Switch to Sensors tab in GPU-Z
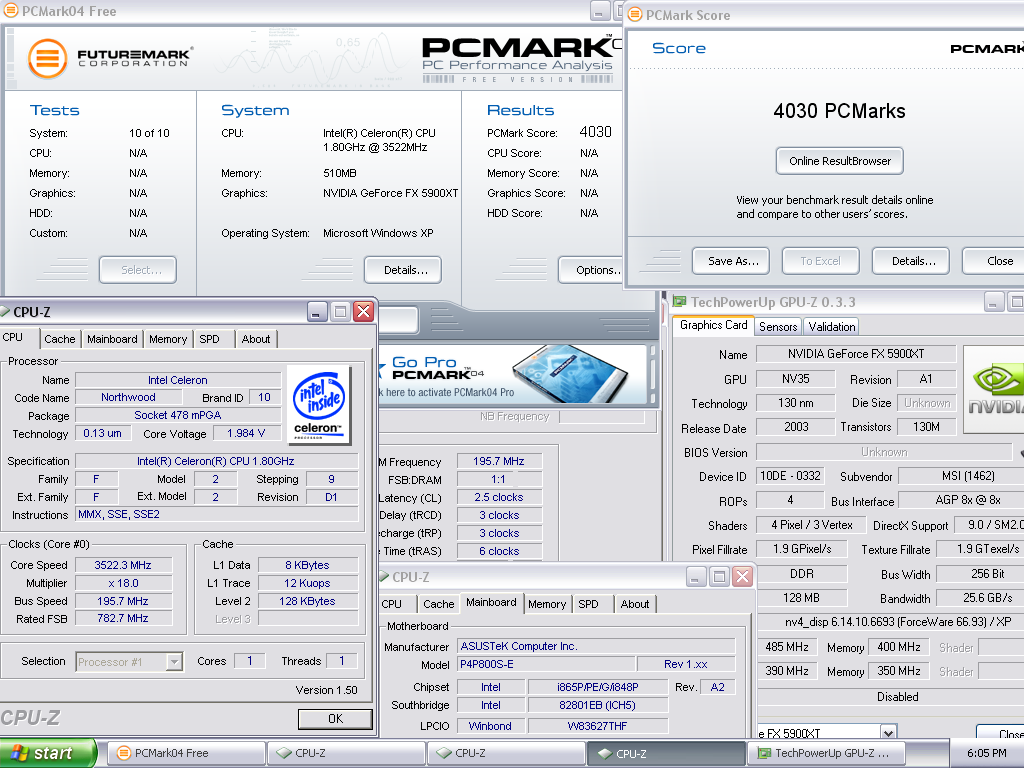This screenshot has width=1024, height=768. [x=778, y=327]
